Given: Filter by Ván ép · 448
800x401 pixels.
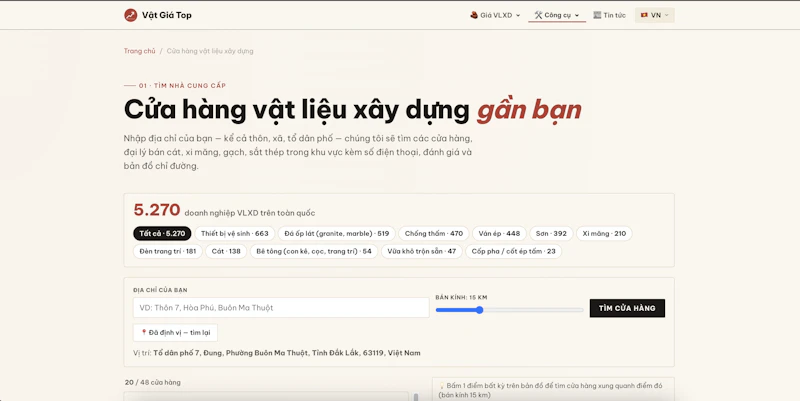Looking at the screenshot, I should point(499,234).
